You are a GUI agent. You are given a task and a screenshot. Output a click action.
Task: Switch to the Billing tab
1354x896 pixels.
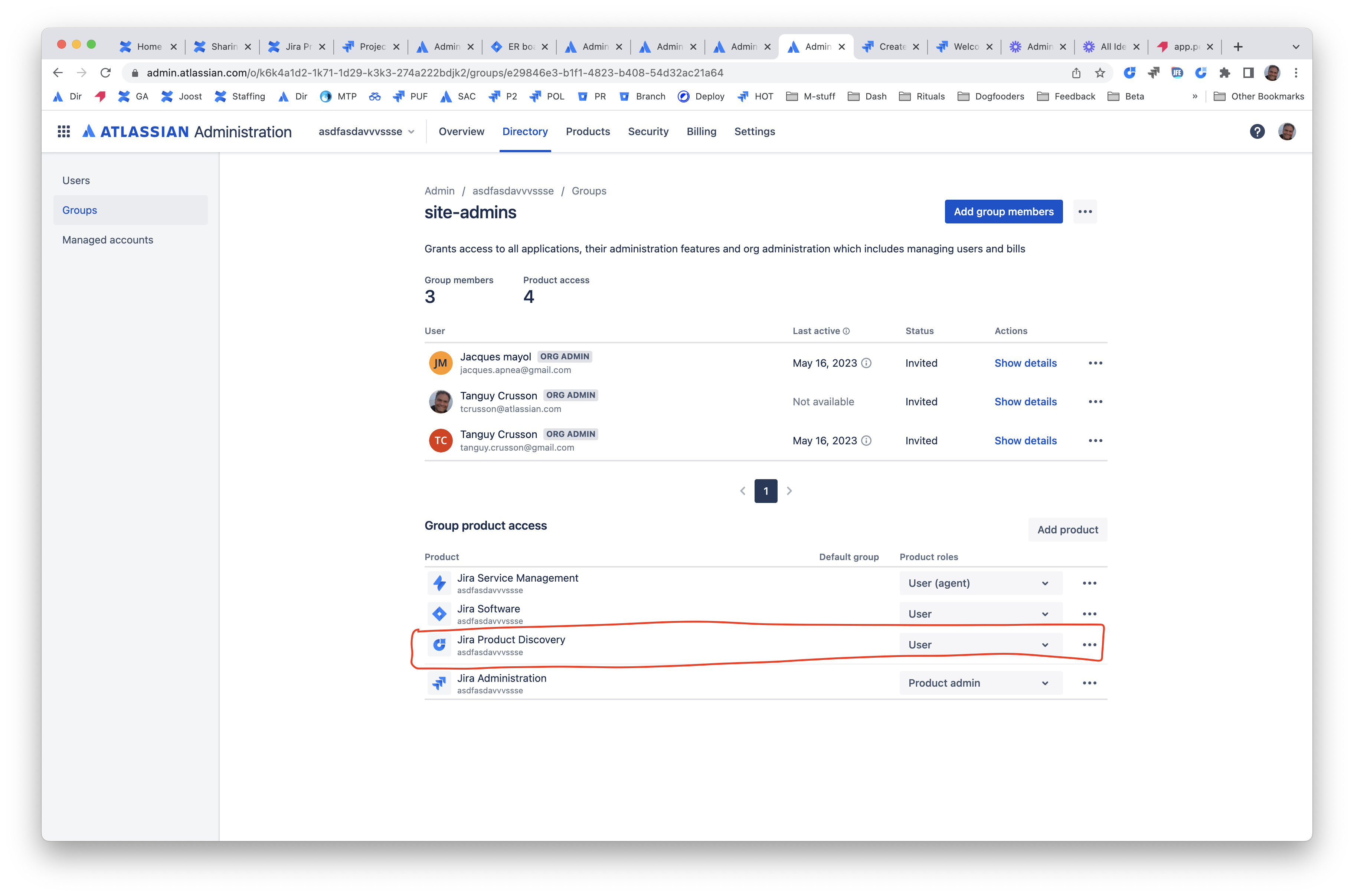(701, 131)
